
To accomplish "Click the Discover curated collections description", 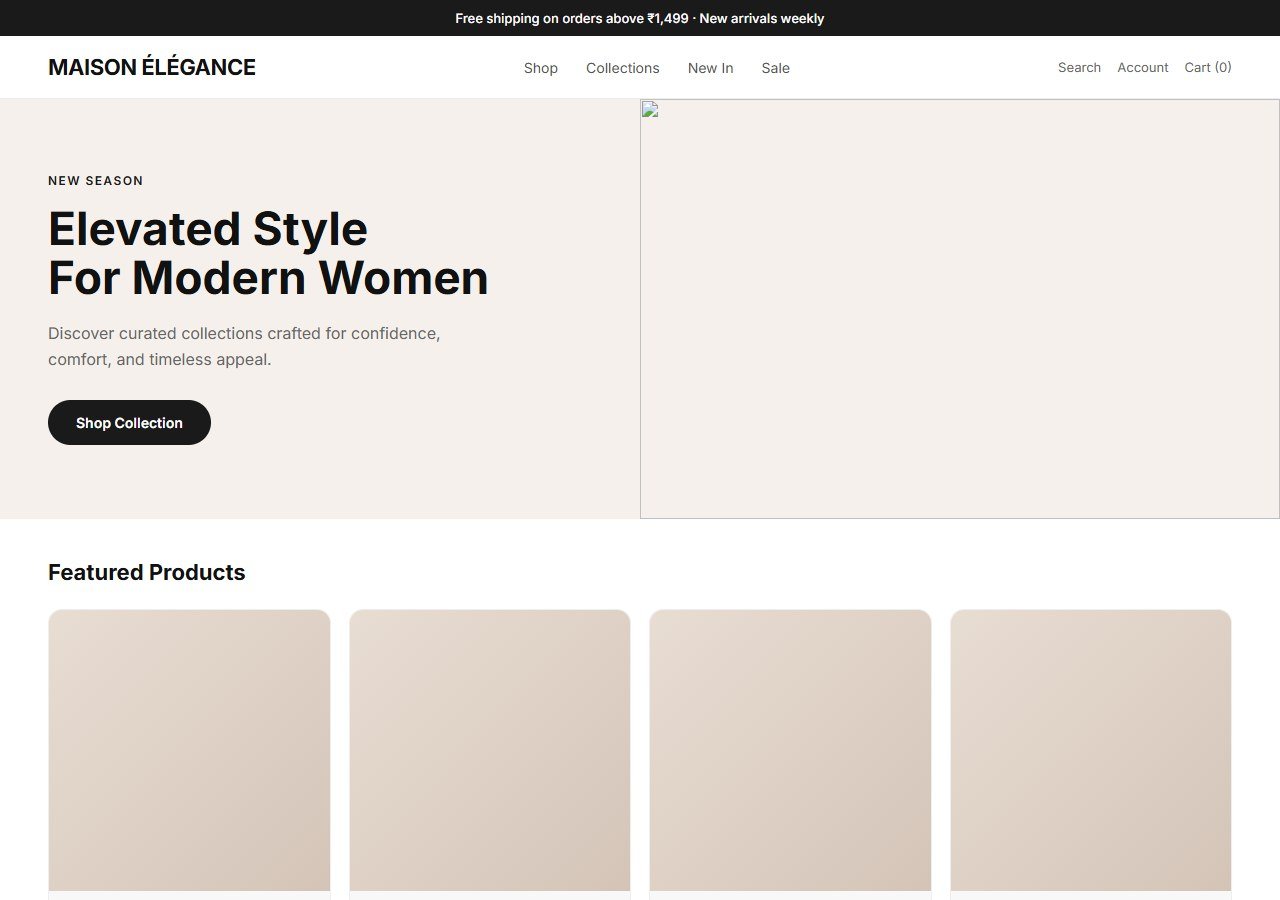I will pos(245,346).
